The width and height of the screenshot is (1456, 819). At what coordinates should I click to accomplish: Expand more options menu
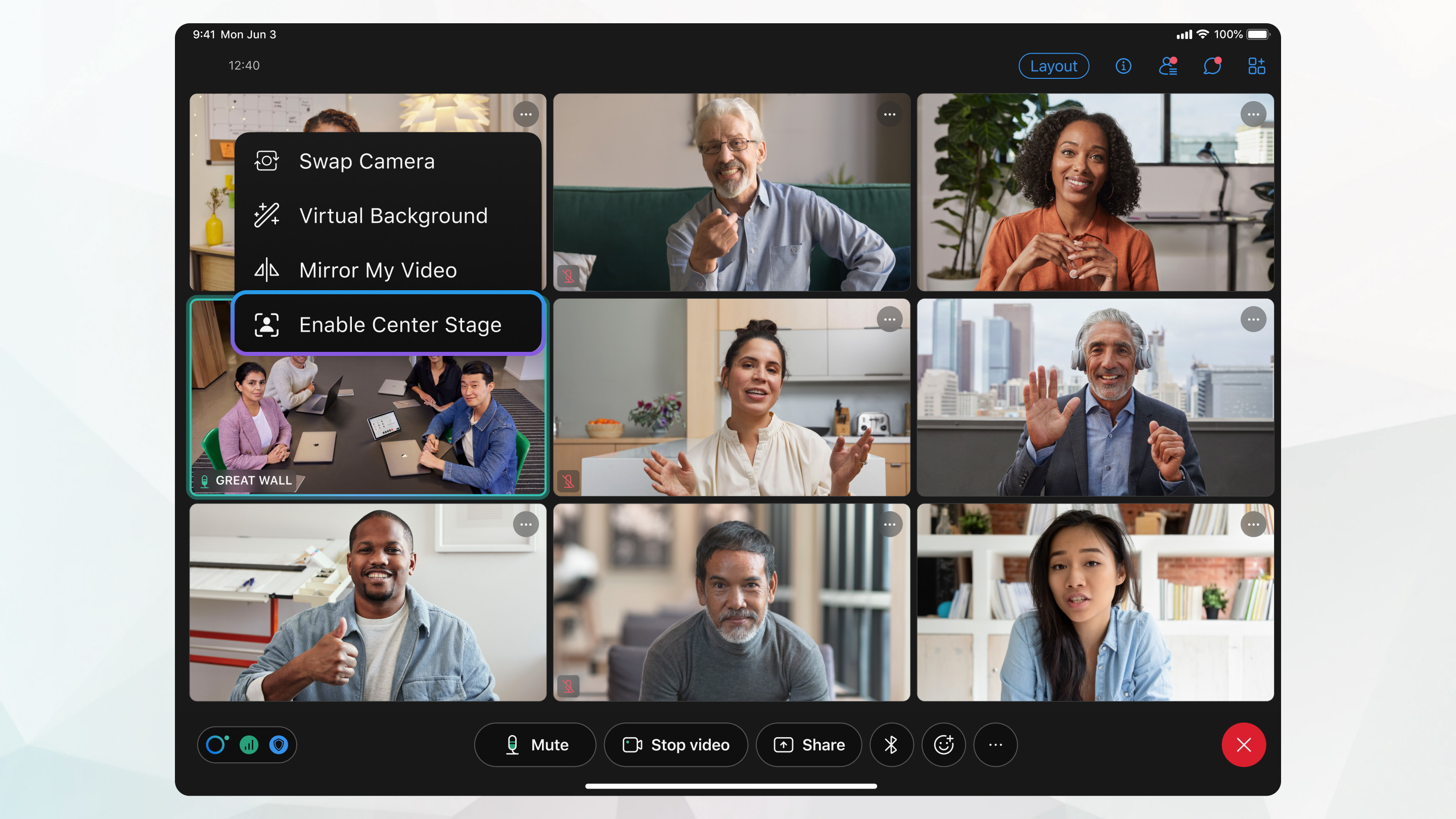coord(996,745)
